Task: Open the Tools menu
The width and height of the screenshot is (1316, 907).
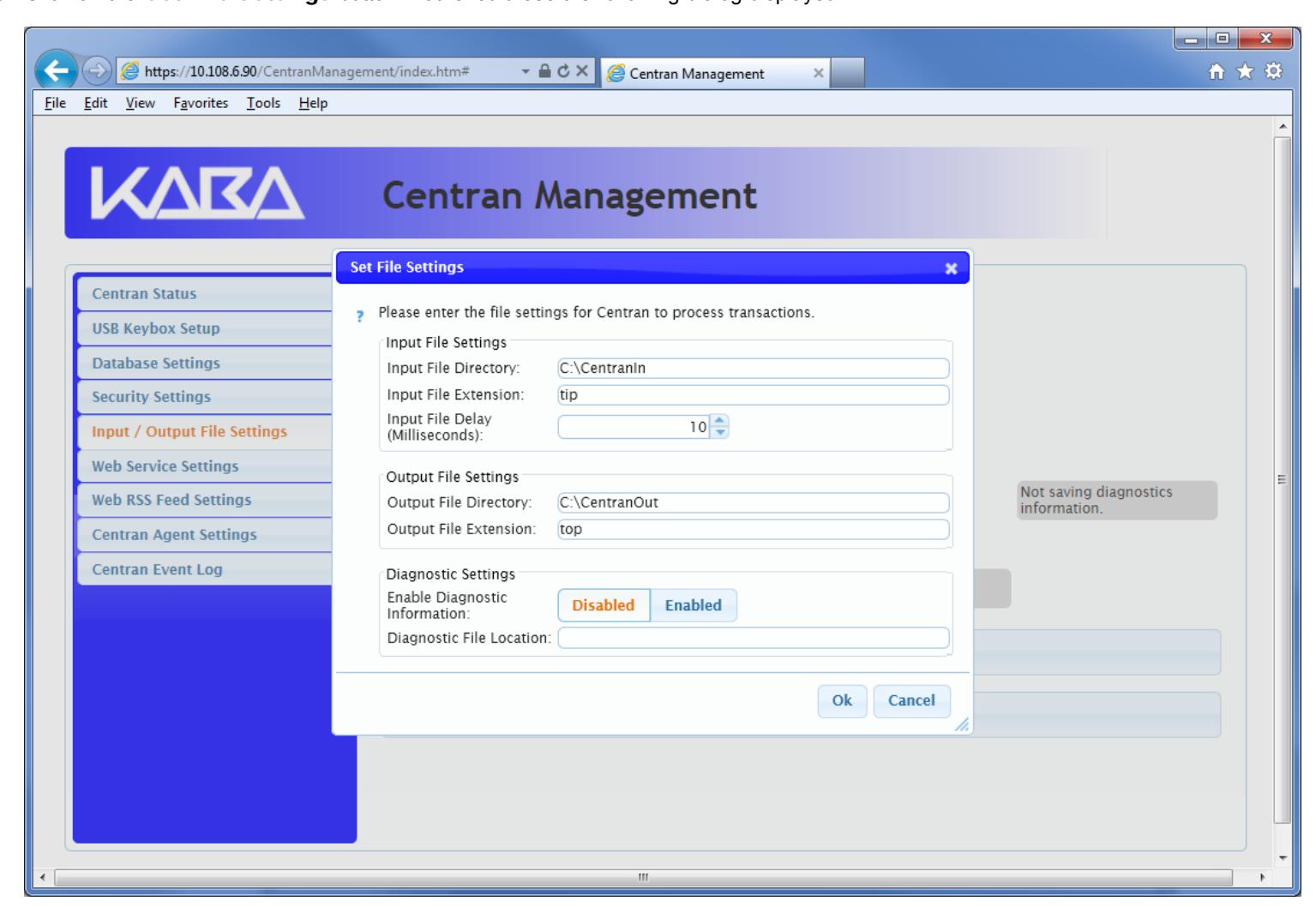Action: (263, 103)
